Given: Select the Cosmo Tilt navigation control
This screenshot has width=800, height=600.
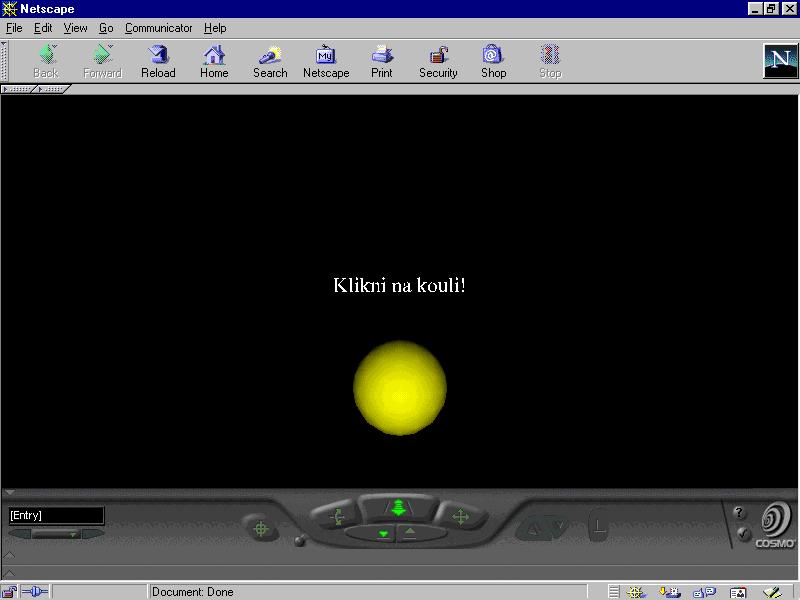Looking at the screenshot, I should click(334, 516).
